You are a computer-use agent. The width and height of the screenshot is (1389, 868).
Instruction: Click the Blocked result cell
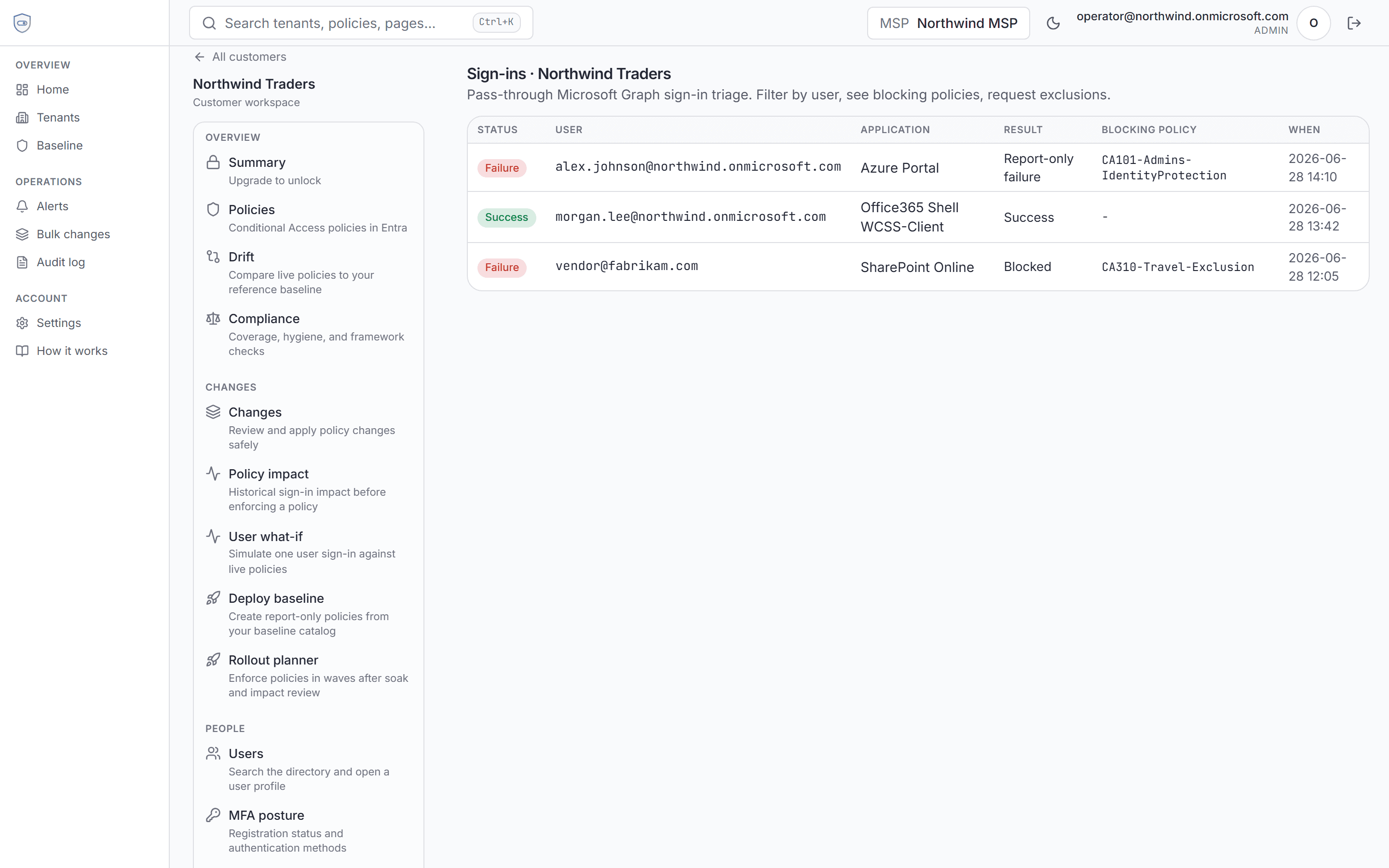tap(1027, 267)
